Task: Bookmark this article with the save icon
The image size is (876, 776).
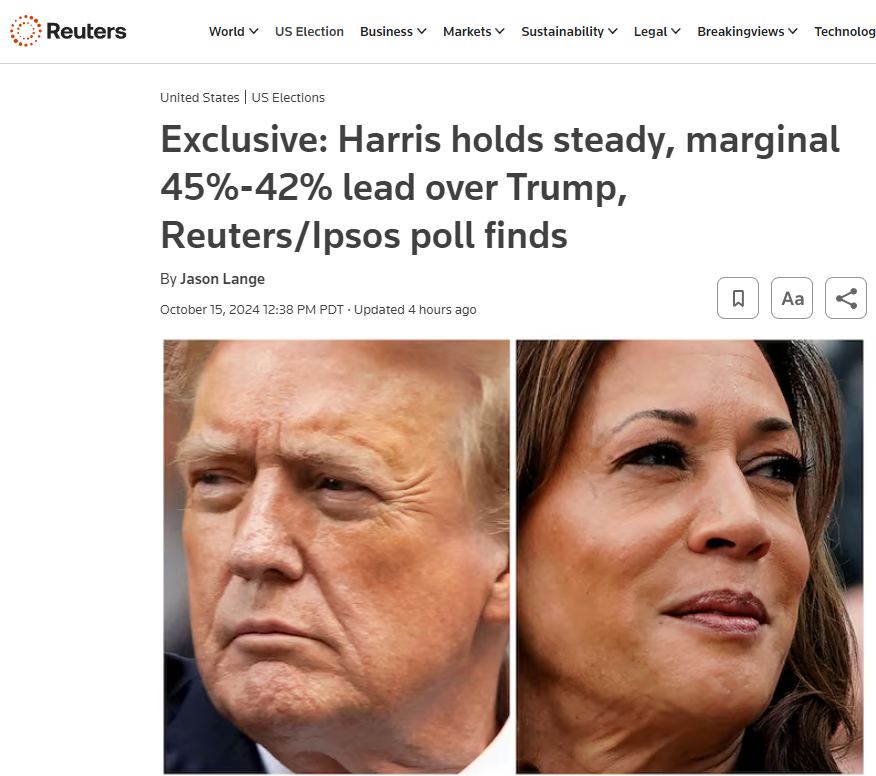Action: [737, 298]
